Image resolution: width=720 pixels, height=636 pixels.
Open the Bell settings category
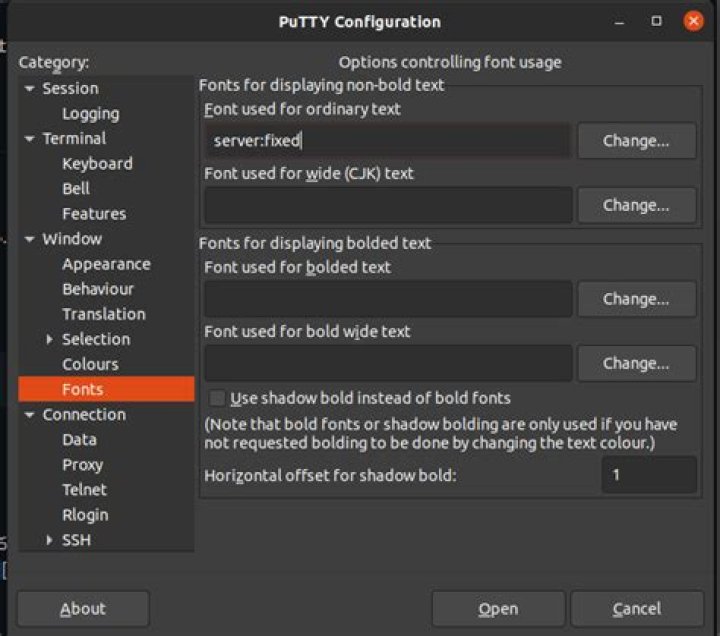coord(76,189)
